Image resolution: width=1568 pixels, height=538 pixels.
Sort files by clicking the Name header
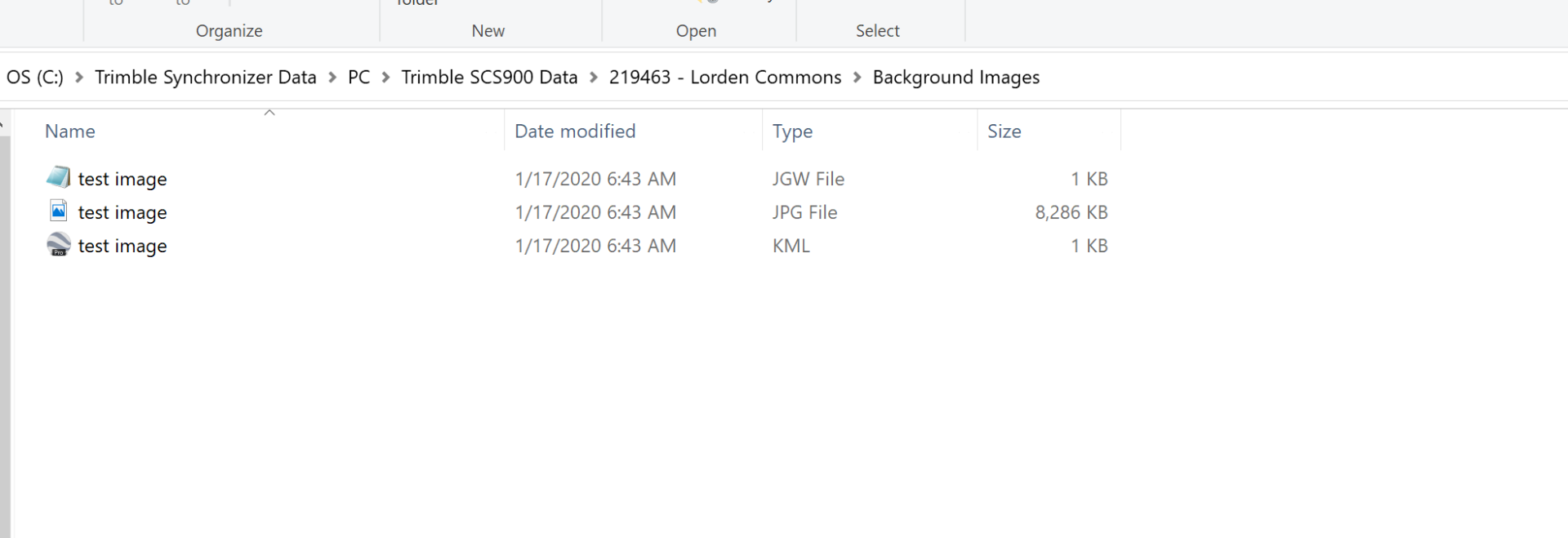click(x=69, y=131)
